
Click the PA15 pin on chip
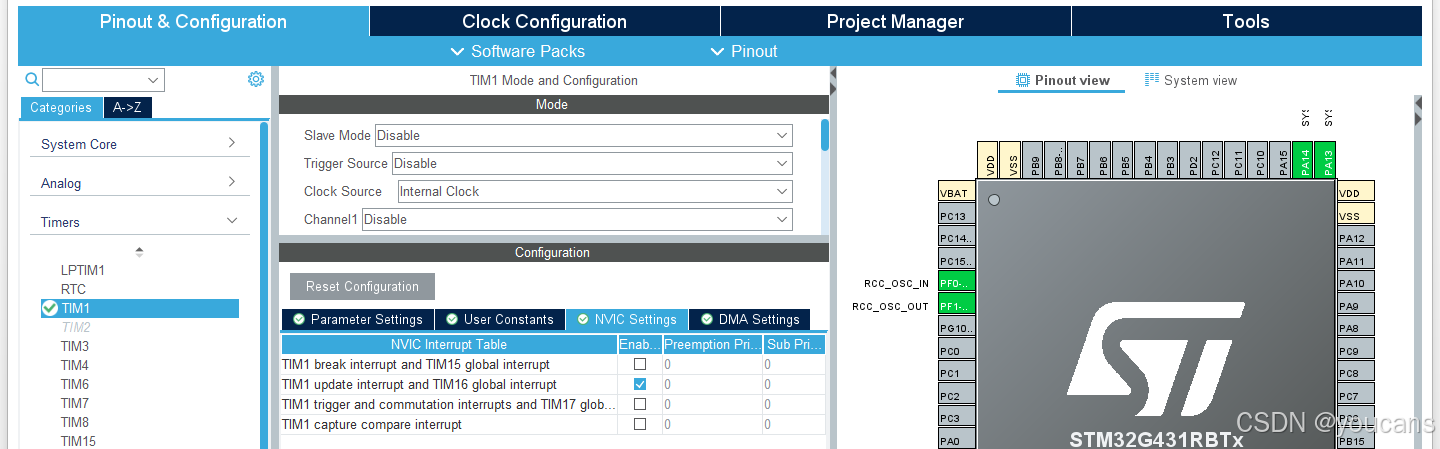1282,159
